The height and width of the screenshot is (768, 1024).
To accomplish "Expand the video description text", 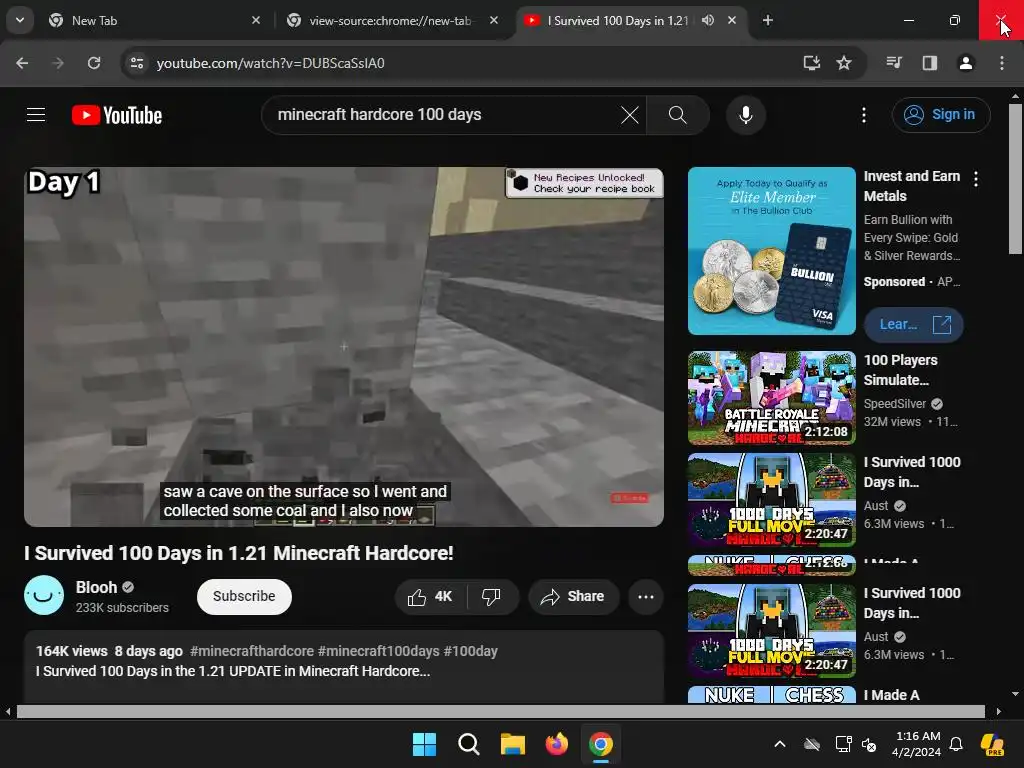I will tap(233, 671).
